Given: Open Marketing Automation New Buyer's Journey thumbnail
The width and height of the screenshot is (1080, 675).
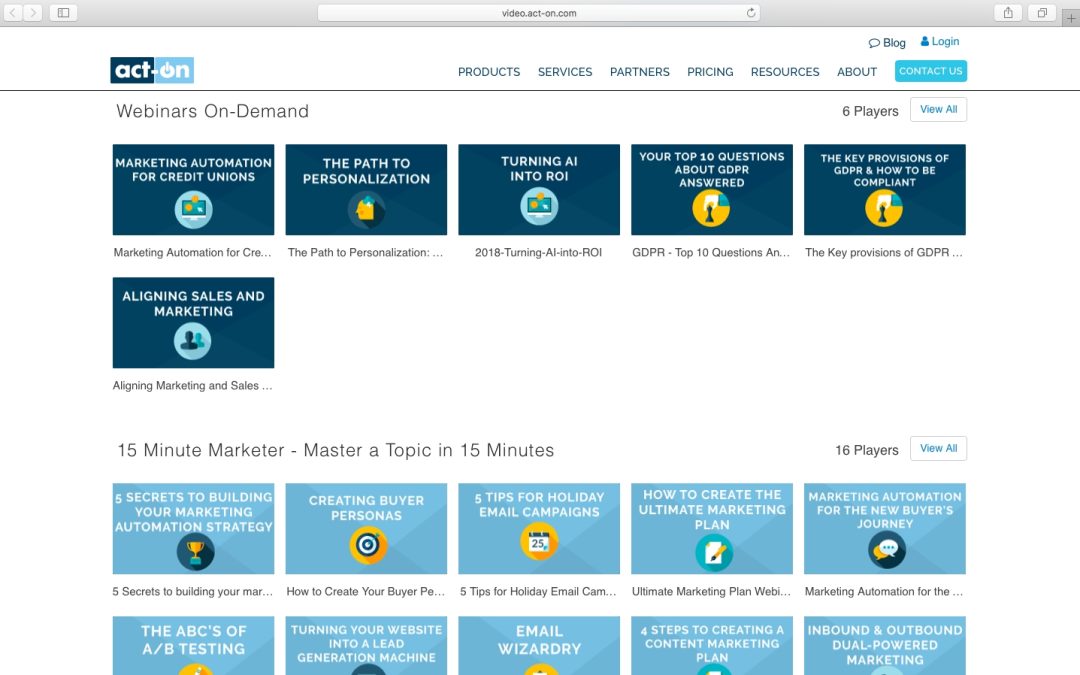Looking at the screenshot, I should 885,528.
